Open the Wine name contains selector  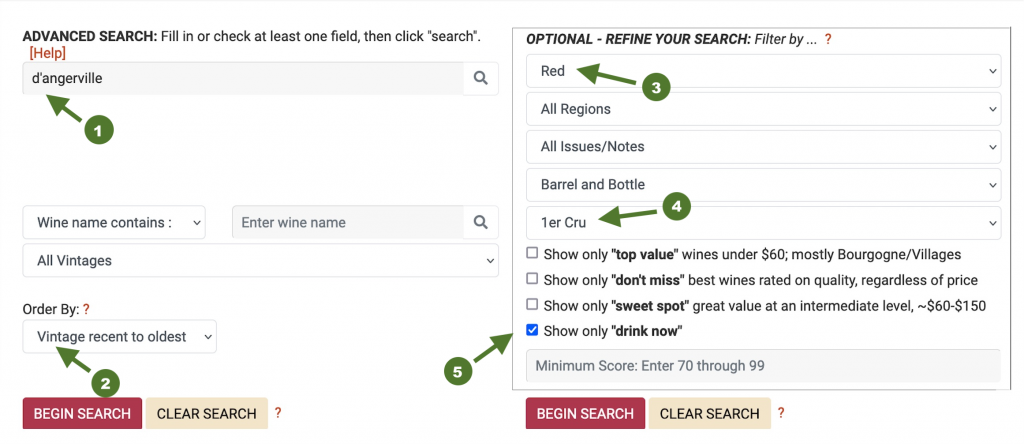[x=114, y=223]
